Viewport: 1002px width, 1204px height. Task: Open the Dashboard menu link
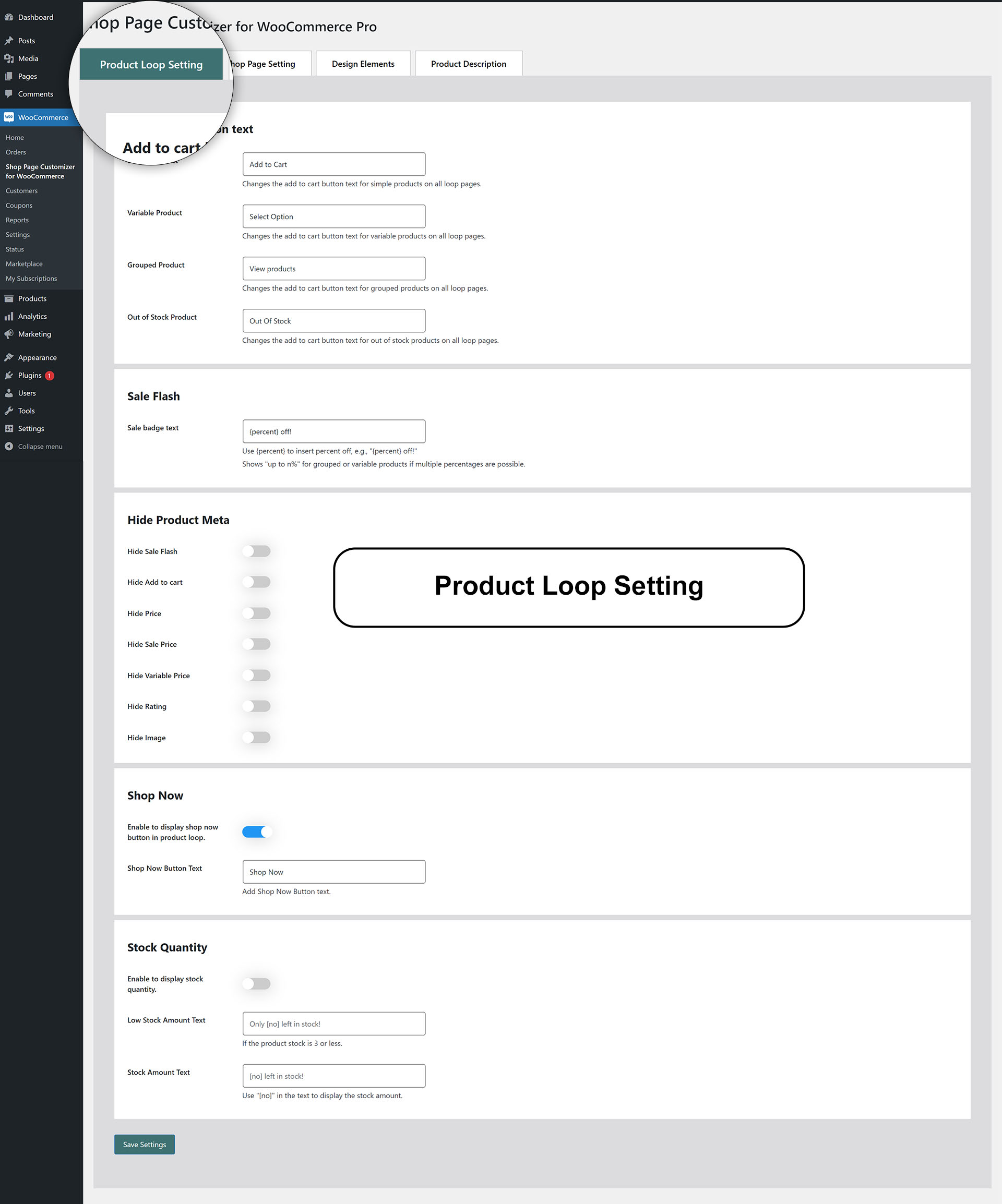[x=35, y=17]
